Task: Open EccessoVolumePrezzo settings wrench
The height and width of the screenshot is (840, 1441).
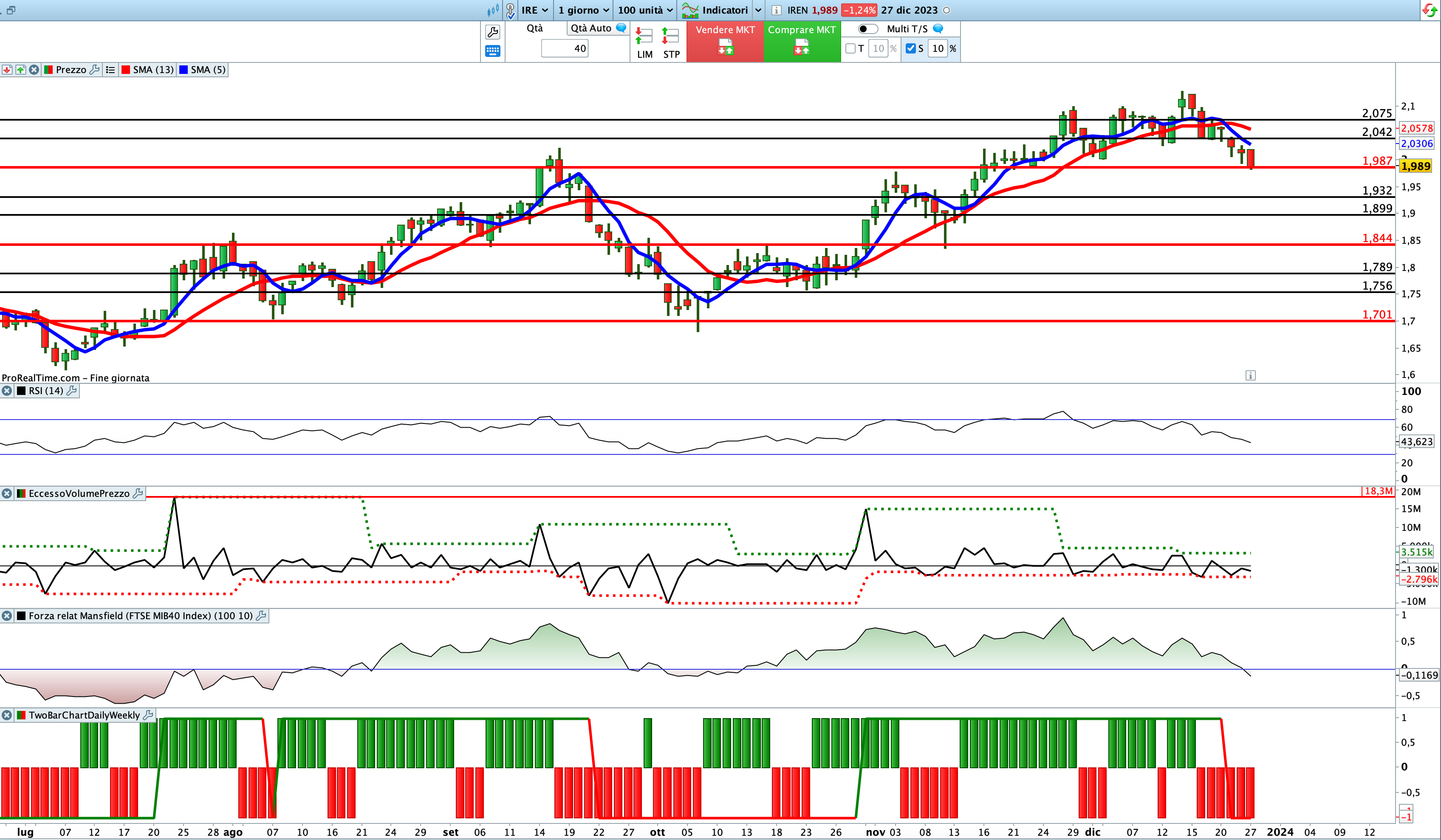Action: pos(138,493)
